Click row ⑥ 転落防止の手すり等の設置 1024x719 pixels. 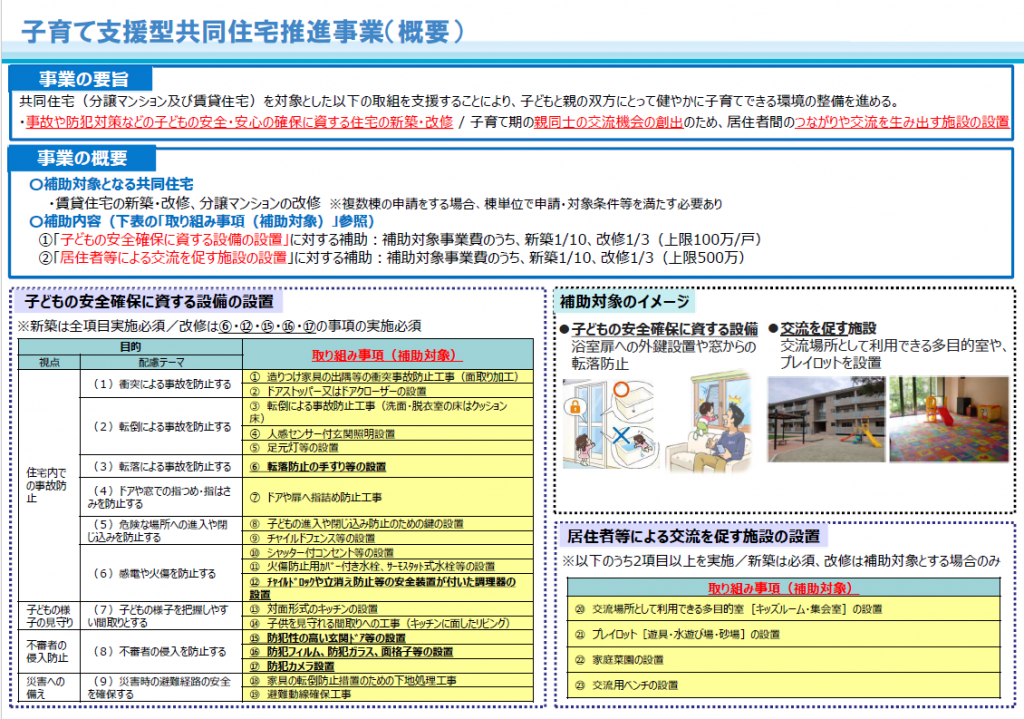pos(388,466)
